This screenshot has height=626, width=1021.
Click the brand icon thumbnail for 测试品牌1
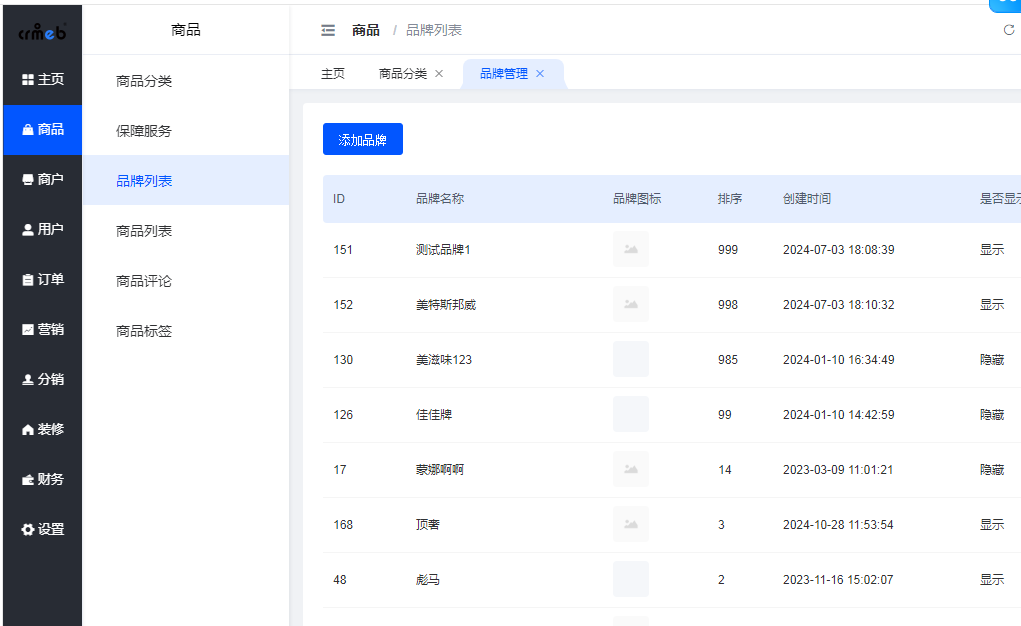click(631, 249)
